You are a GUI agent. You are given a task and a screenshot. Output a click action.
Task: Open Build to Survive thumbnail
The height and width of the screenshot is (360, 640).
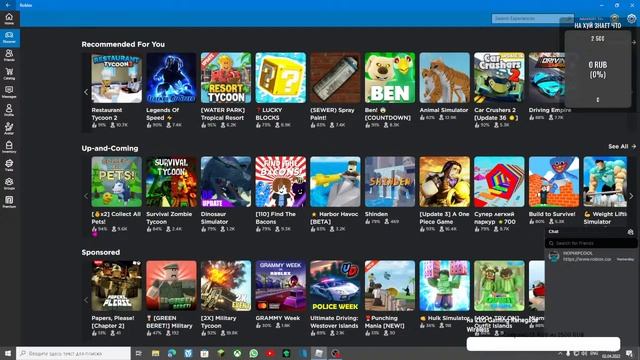[x=554, y=182]
